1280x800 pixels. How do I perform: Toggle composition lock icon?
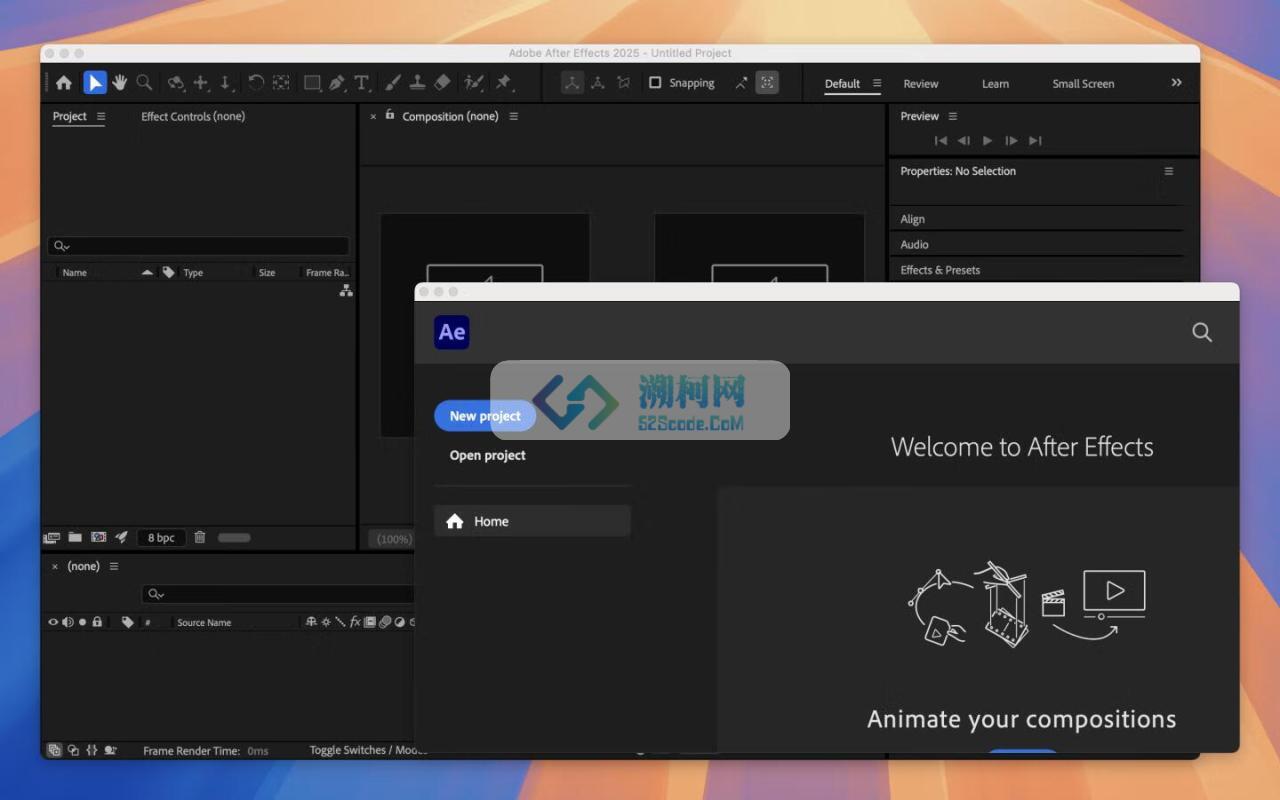point(390,115)
